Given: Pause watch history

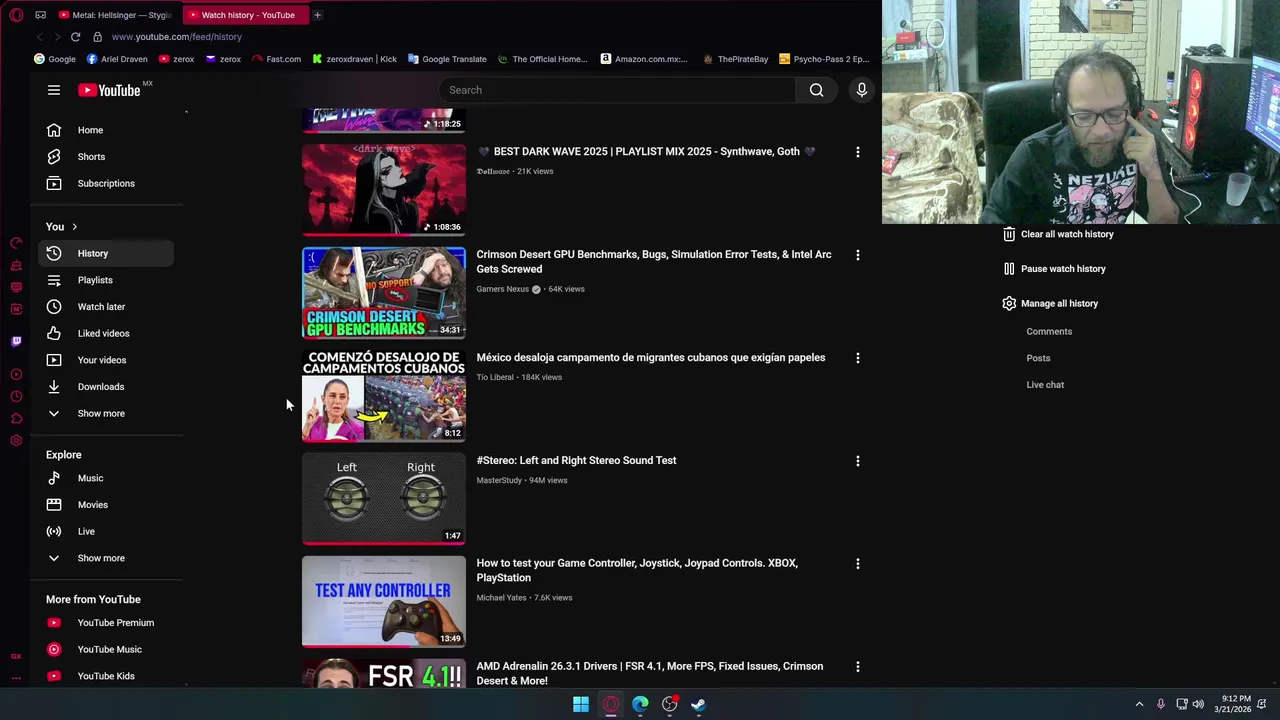Looking at the screenshot, I should pos(1055,269).
